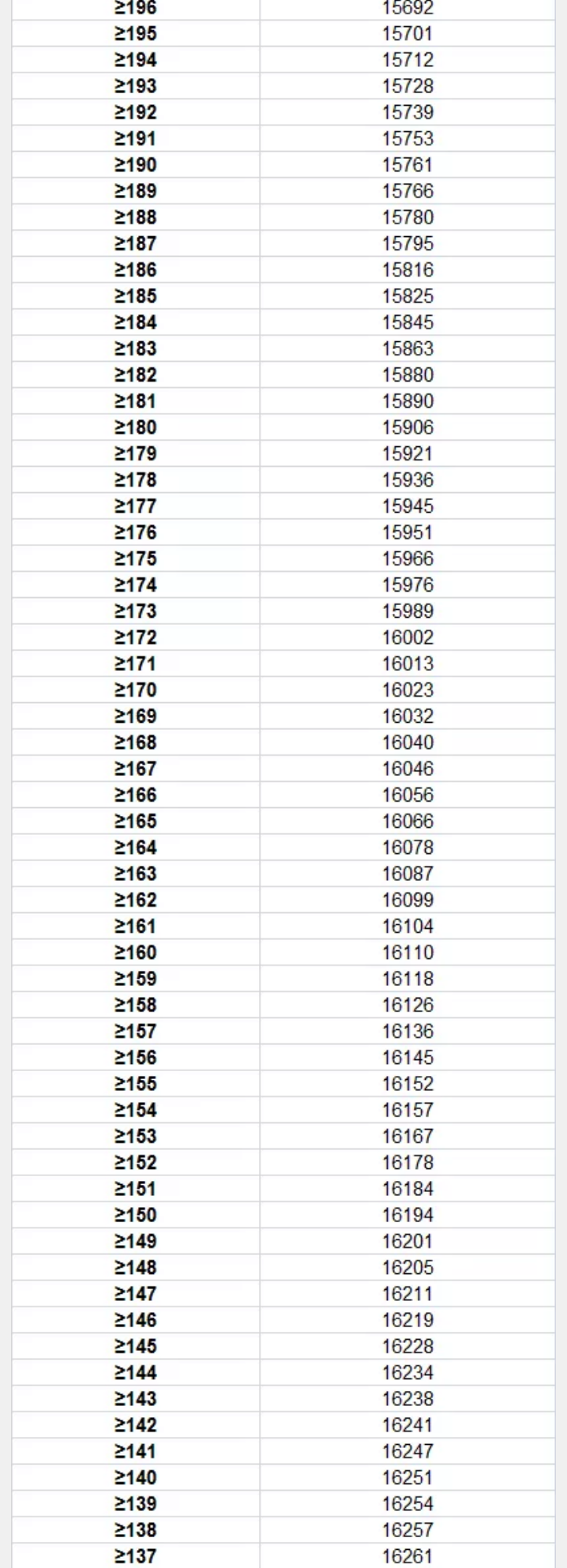Viewport: 567px width, 1568px height.
Task: Click the ≥155 row label
Action: coord(135,1083)
